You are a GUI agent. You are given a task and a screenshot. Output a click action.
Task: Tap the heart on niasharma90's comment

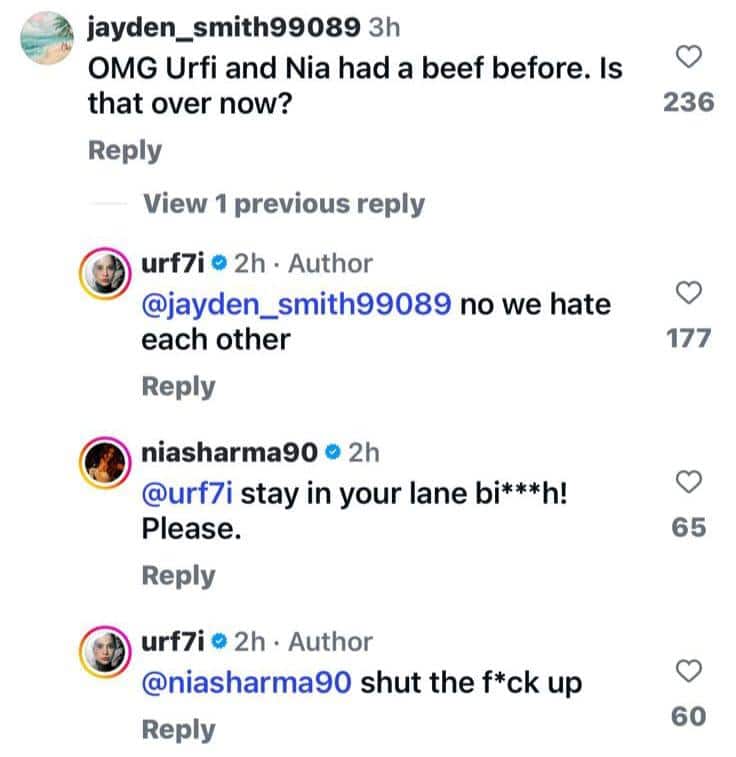(688, 484)
